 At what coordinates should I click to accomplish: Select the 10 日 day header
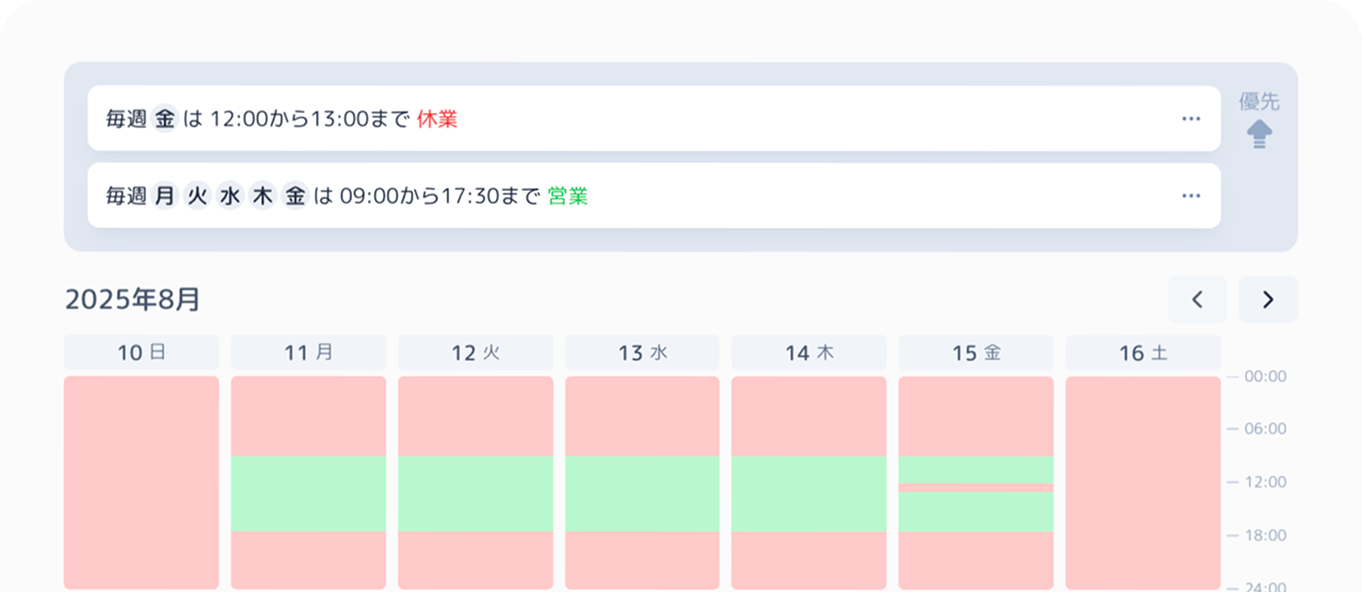tap(141, 353)
